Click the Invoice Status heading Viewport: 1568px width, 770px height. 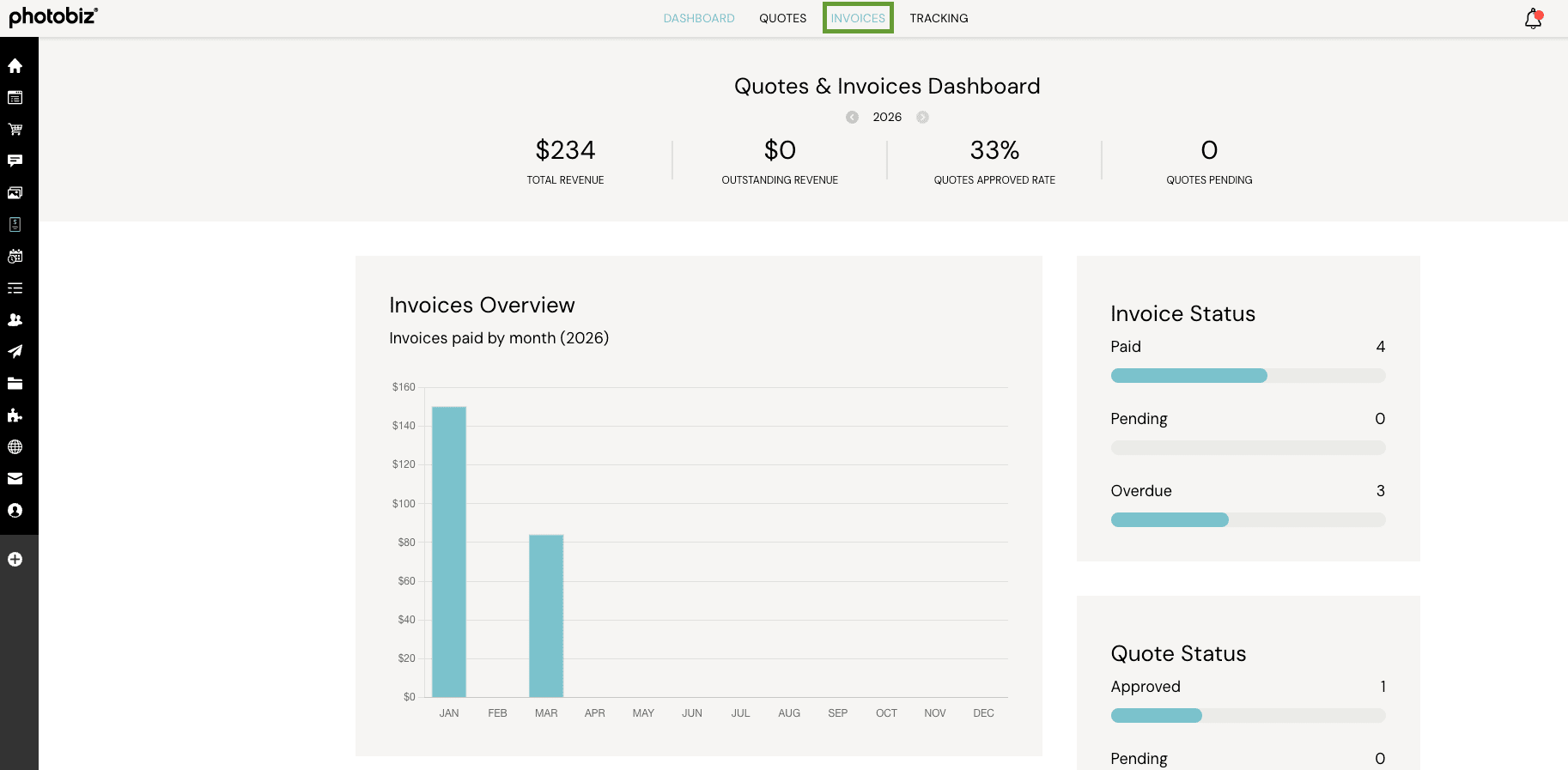click(x=1182, y=314)
